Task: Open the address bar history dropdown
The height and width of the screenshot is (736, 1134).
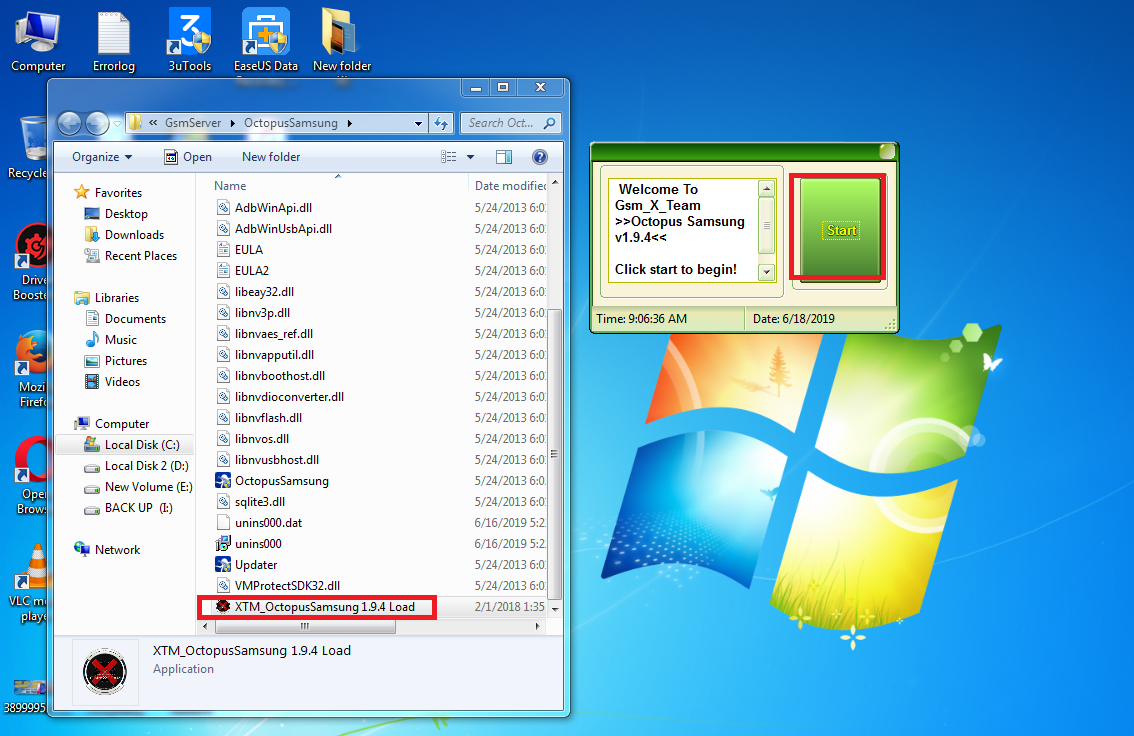Action: coord(418,124)
